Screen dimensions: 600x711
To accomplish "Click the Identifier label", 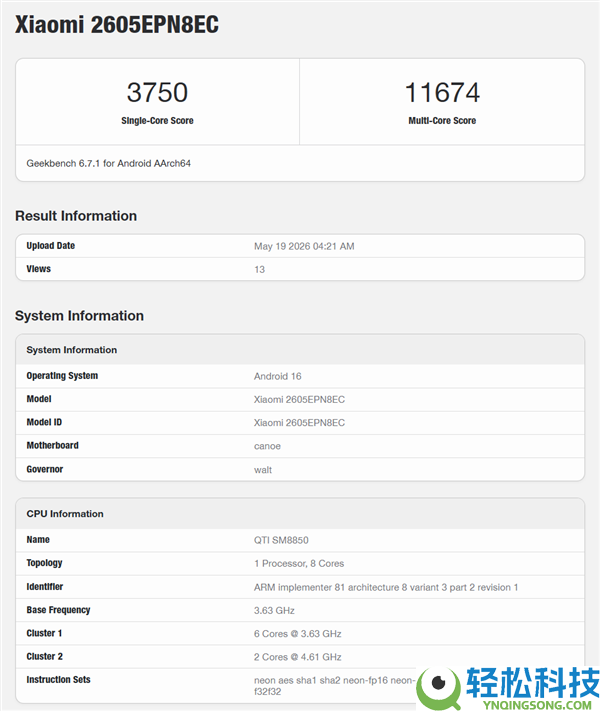I will 44,587.
